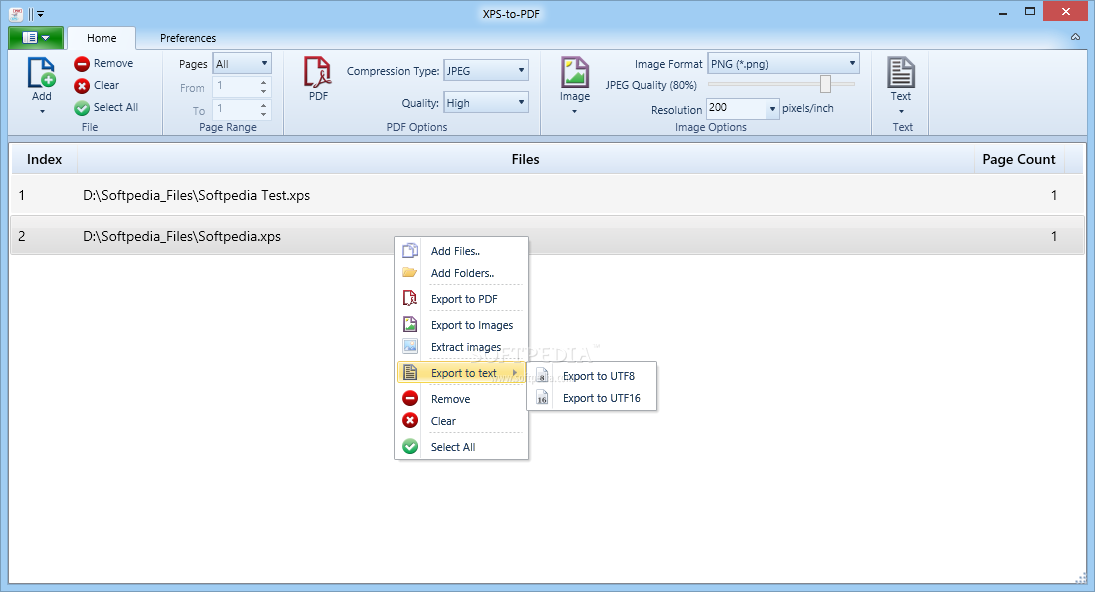
Task: Adjust the JPEG Quality slider handle
Action: [x=825, y=84]
